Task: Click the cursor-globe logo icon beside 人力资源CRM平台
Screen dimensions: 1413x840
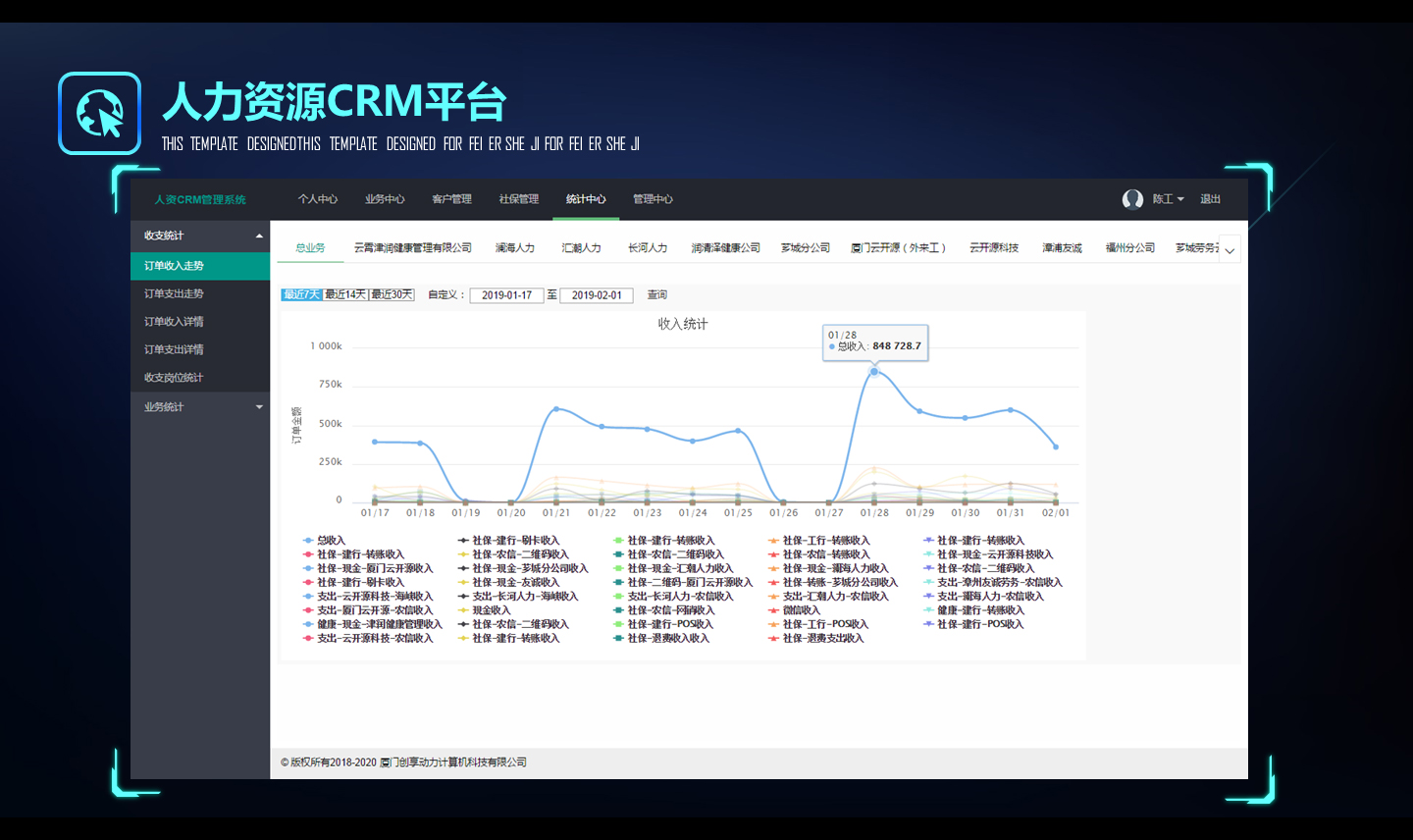Action: click(99, 113)
